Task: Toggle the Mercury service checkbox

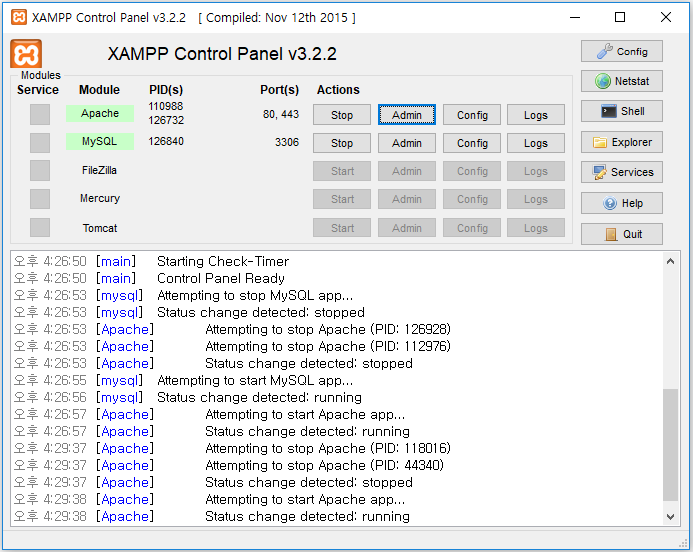Action: pyautogui.click(x=40, y=199)
